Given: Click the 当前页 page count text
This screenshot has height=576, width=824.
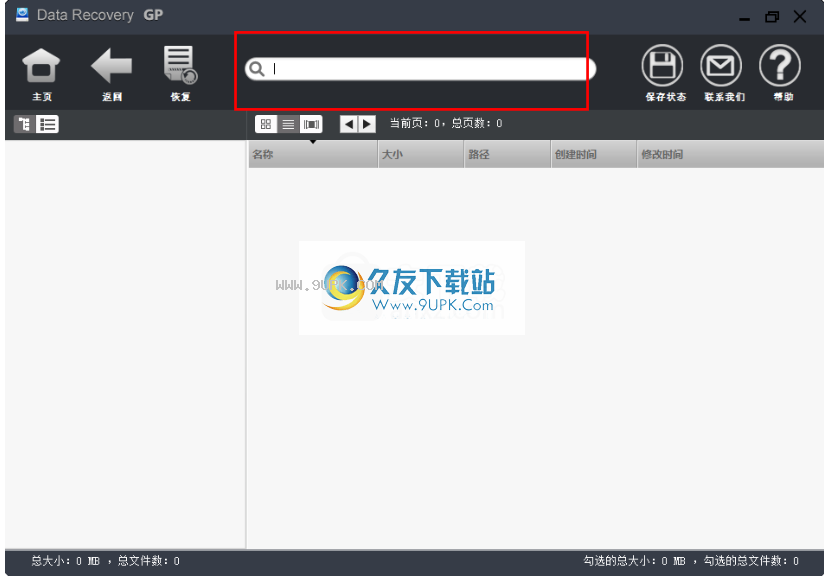Looking at the screenshot, I should pos(446,124).
